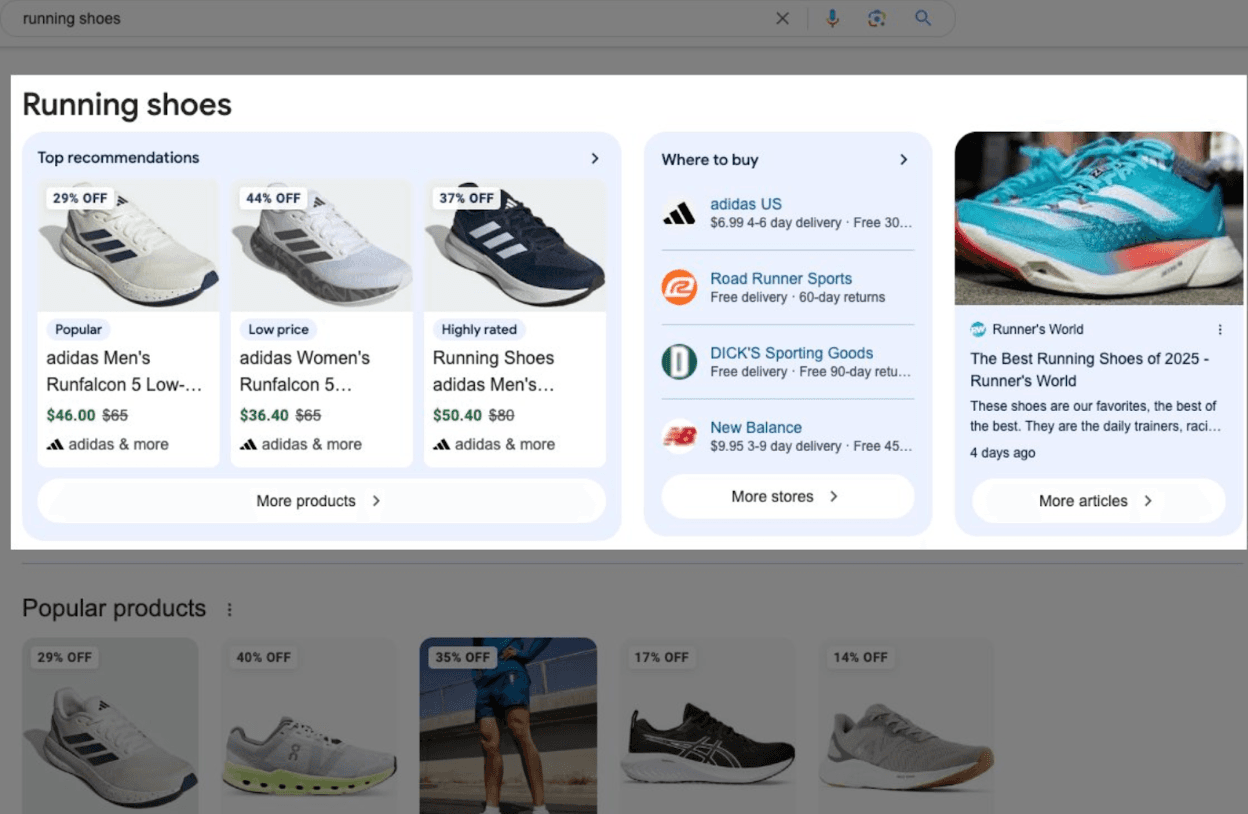Click the Highly rated tag
Image resolution: width=1248 pixels, height=814 pixels.
[x=479, y=329]
